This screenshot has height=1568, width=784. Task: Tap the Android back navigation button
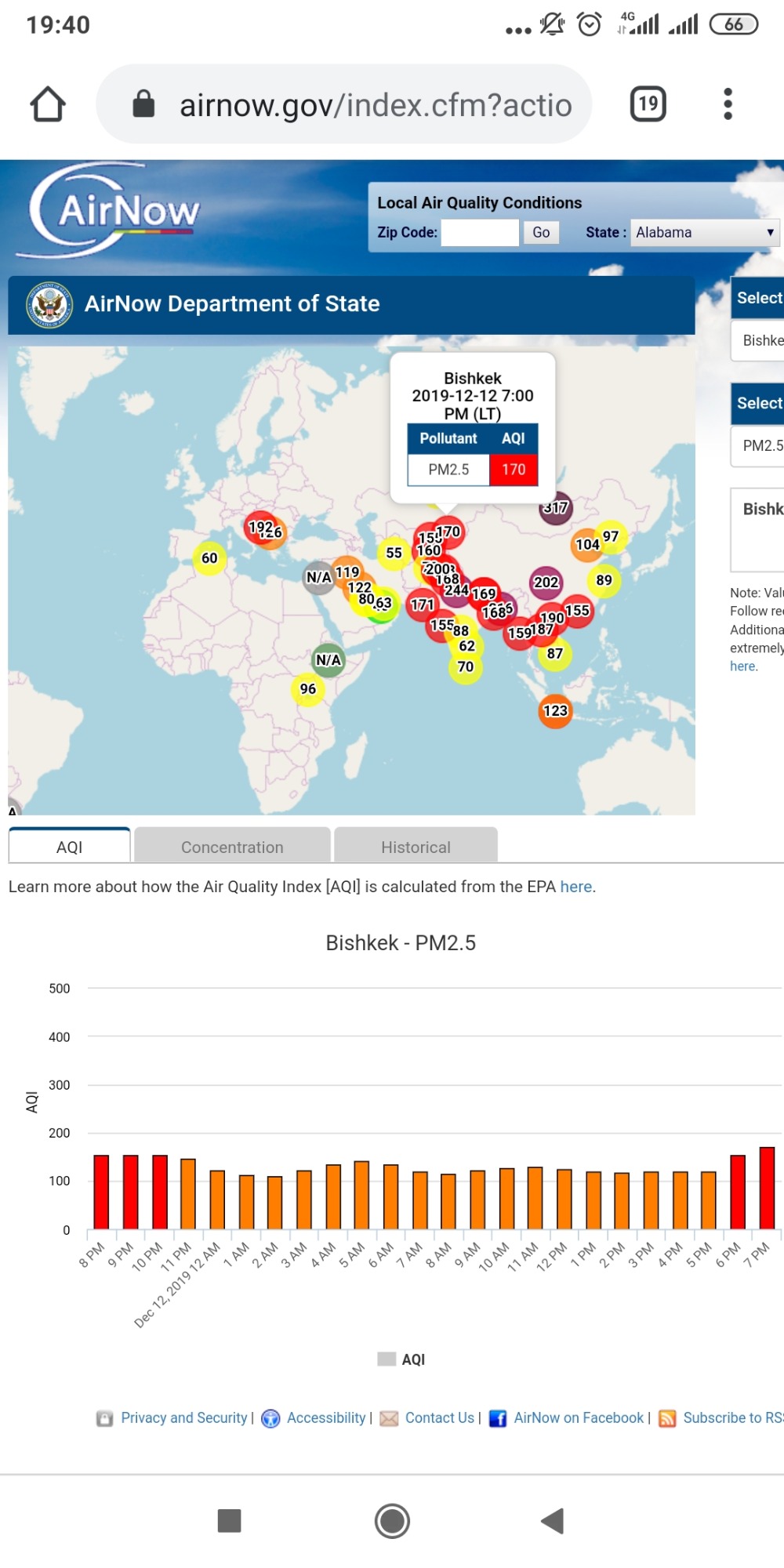[553, 1521]
